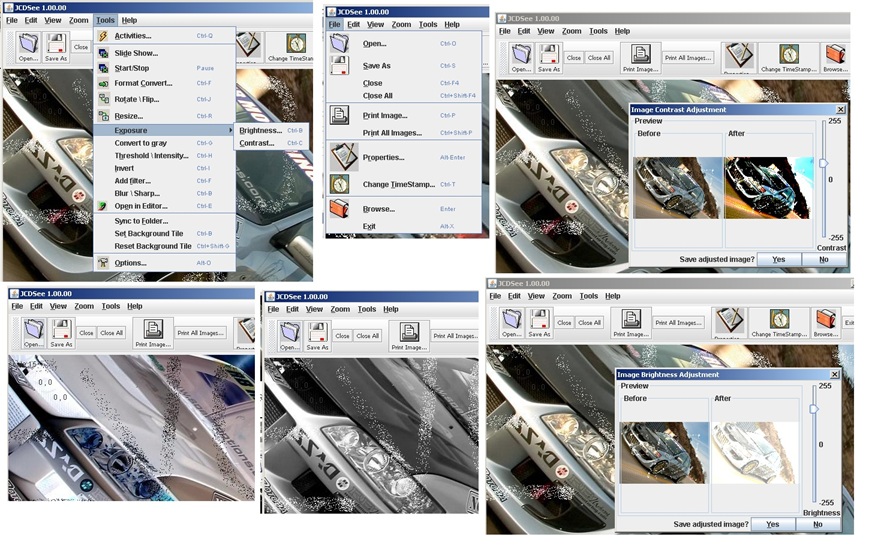Close the Image Contrast Adjustment dialog

tap(841, 110)
